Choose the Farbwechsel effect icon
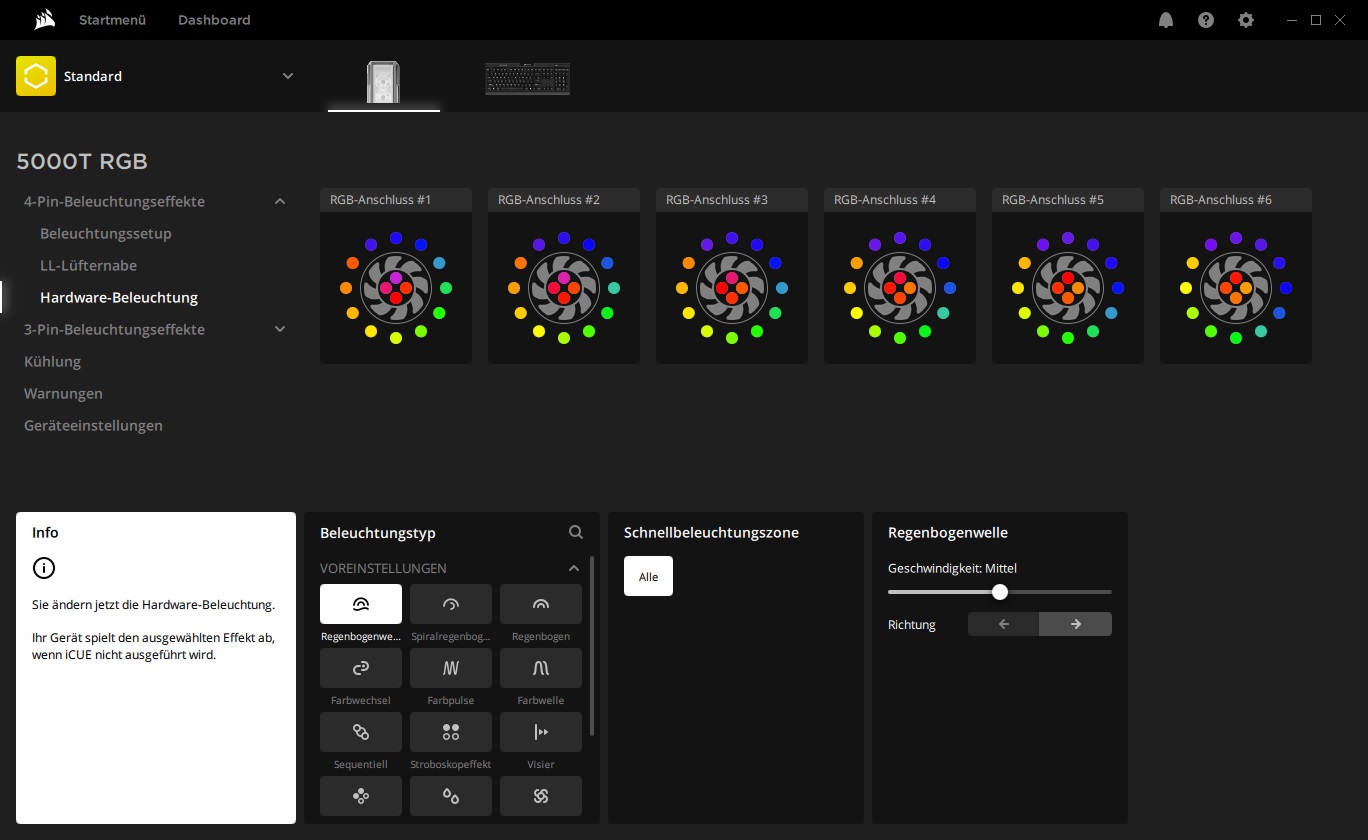This screenshot has width=1368, height=840. pos(361,668)
